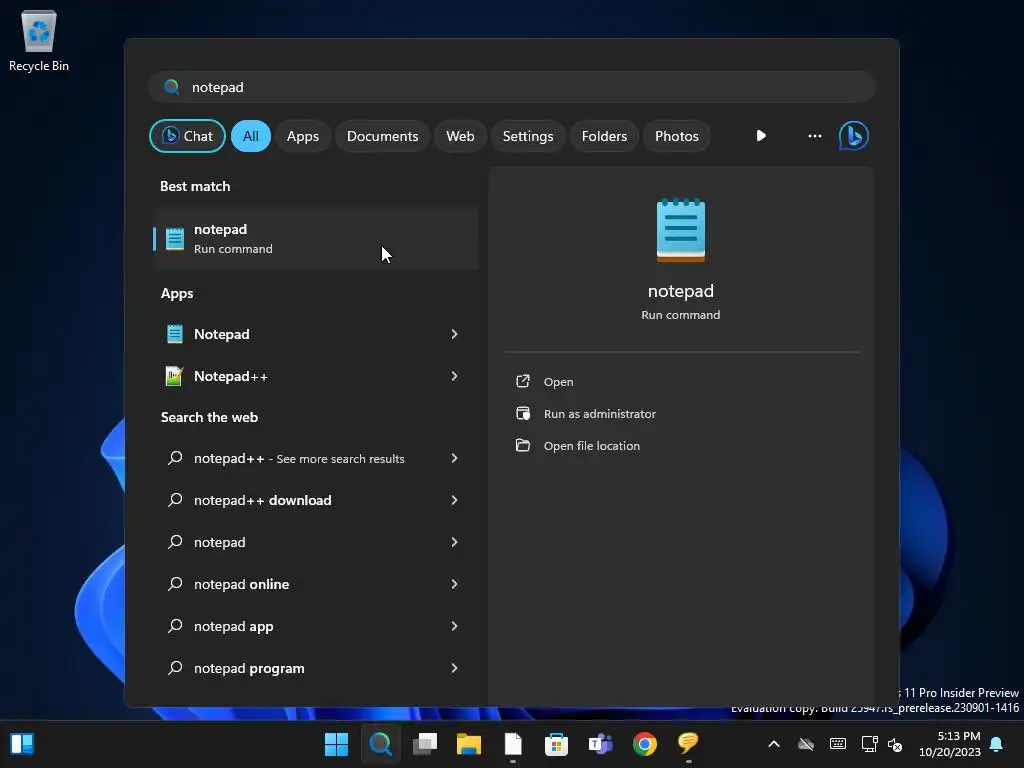The image size is (1024, 768).
Task: Expand the 'notepad++ download' chevron
Action: (x=454, y=500)
